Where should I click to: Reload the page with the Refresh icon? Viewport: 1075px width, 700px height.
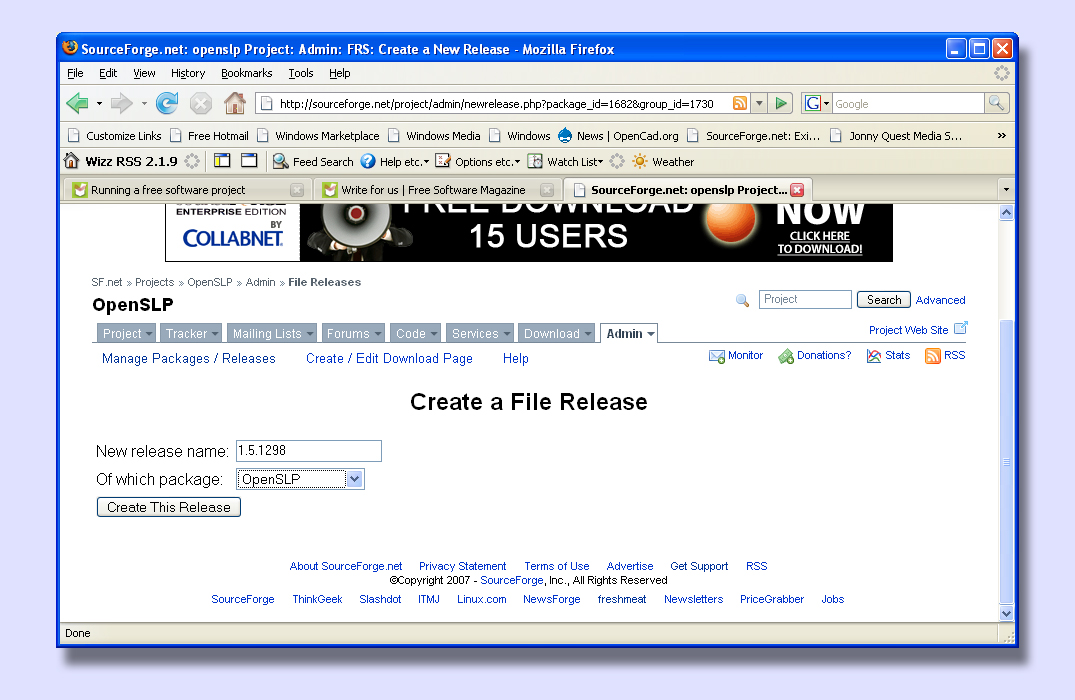(167, 104)
